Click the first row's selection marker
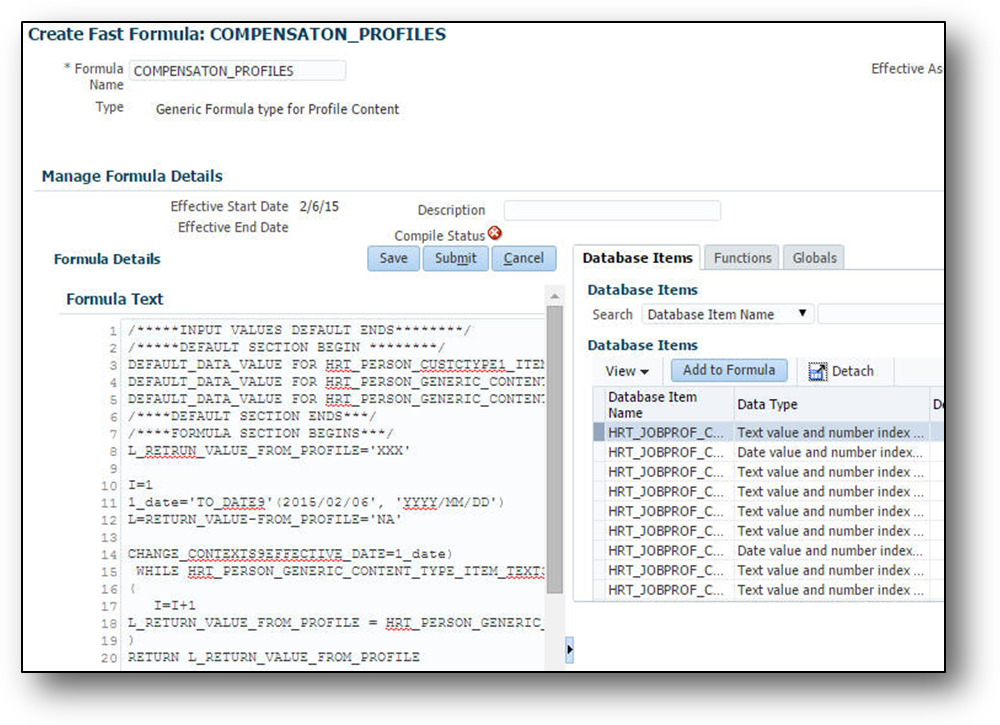This screenshot has width=1000, height=725. click(x=599, y=433)
